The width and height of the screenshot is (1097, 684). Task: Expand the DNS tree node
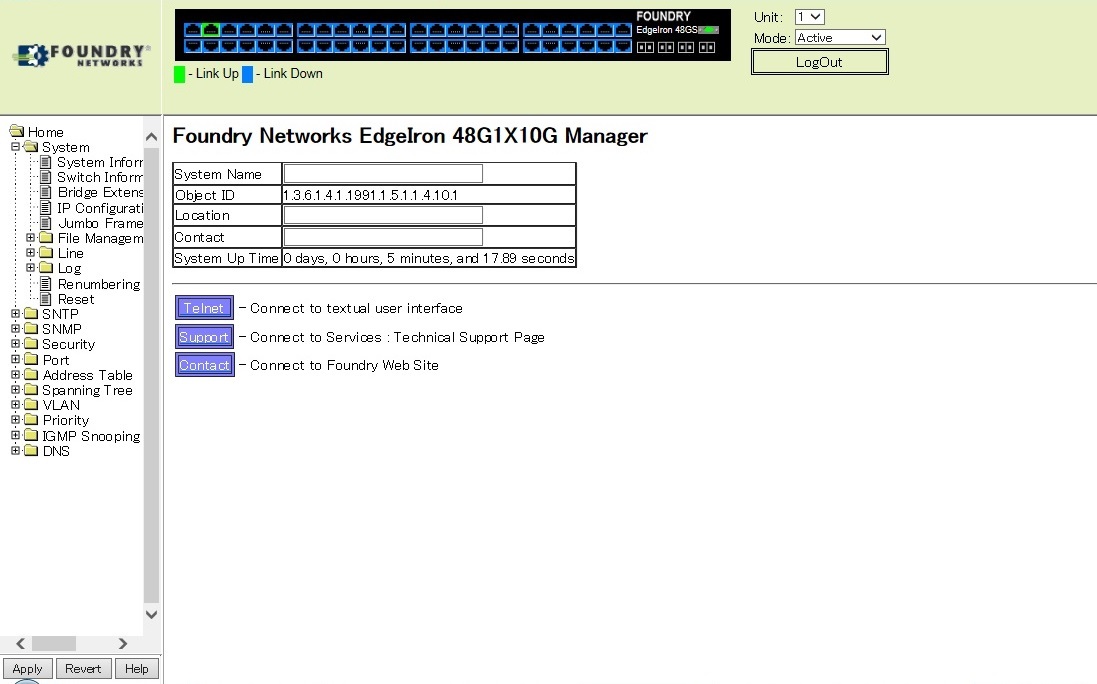pyautogui.click(x=15, y=451)
